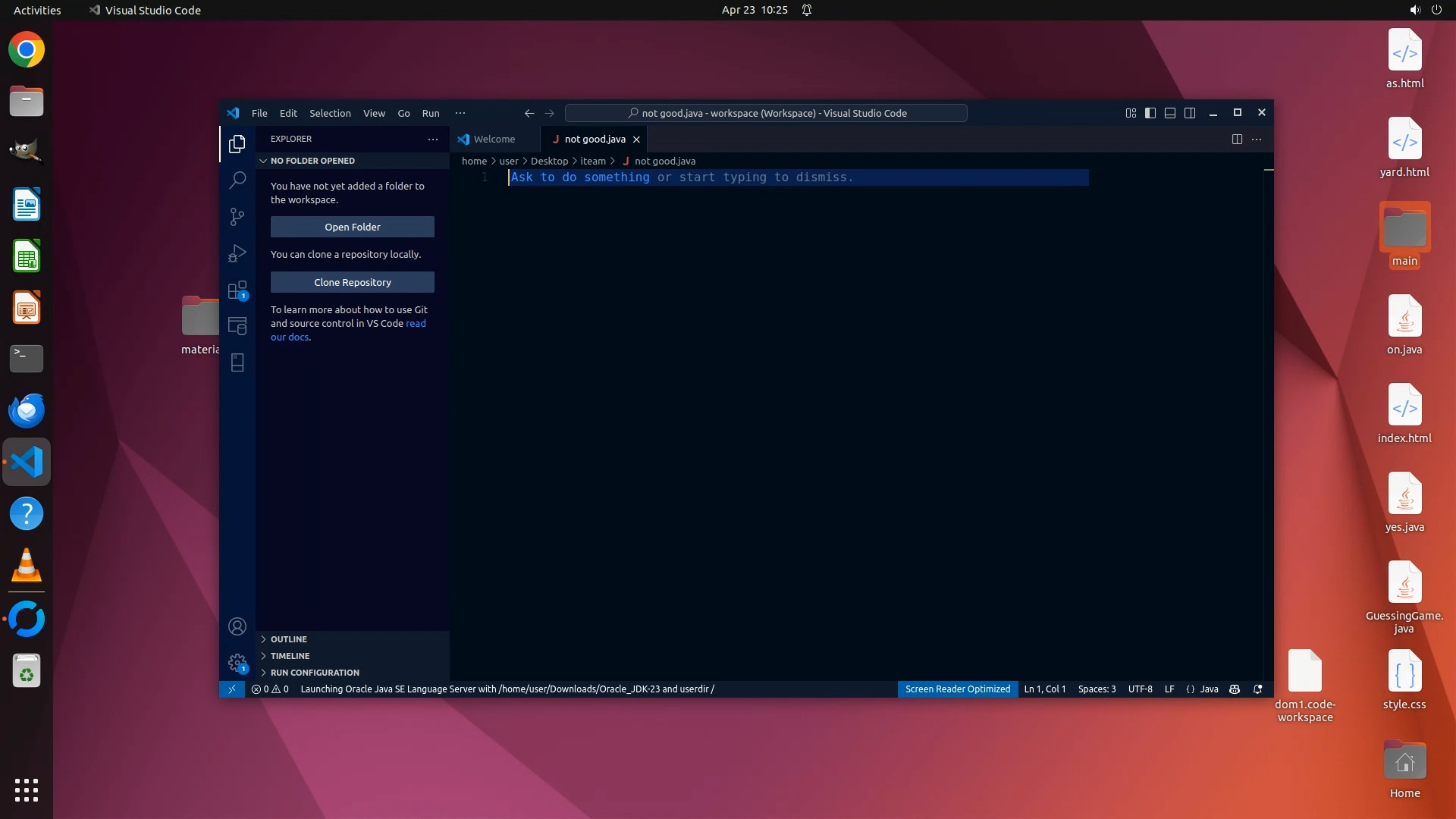Toggle the secondary side bar visibility
This screenshot has height=819, width=1456.
click(x=1190, y=113)
